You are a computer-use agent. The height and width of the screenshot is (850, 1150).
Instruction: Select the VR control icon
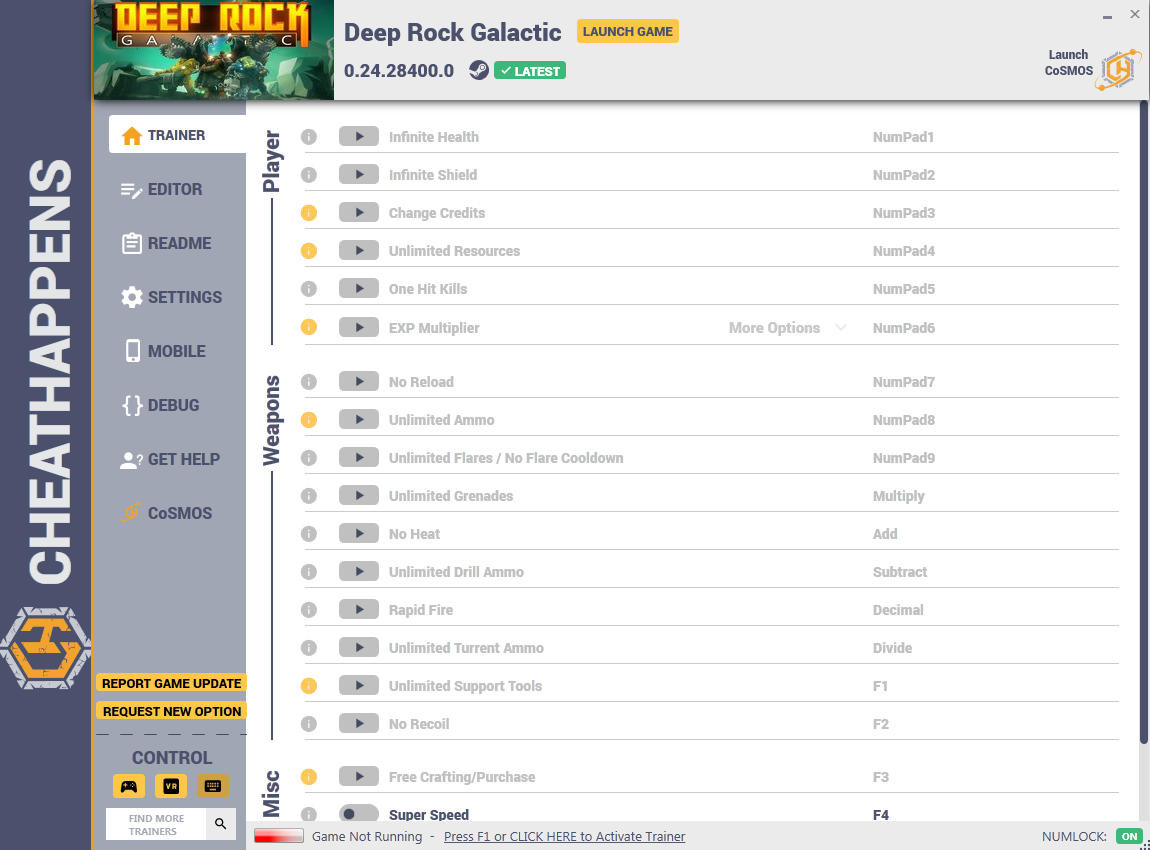click(171, 786)
